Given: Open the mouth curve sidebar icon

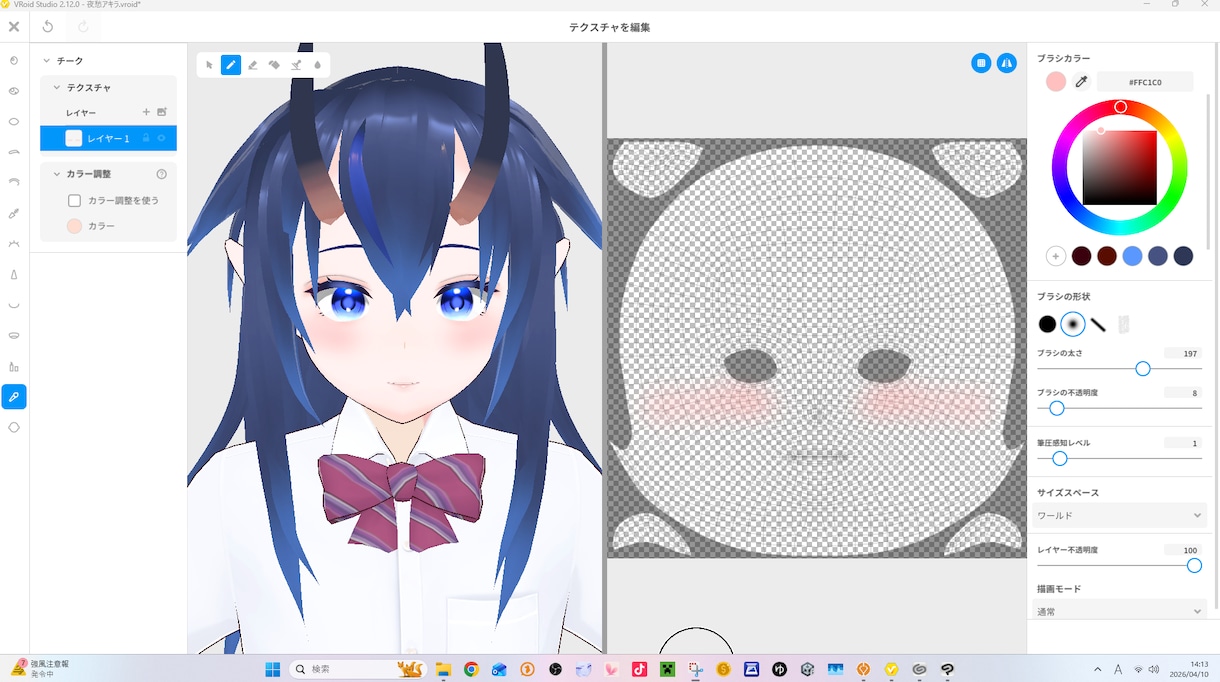Looking at the screenshot, I should (x=14, y=305).
